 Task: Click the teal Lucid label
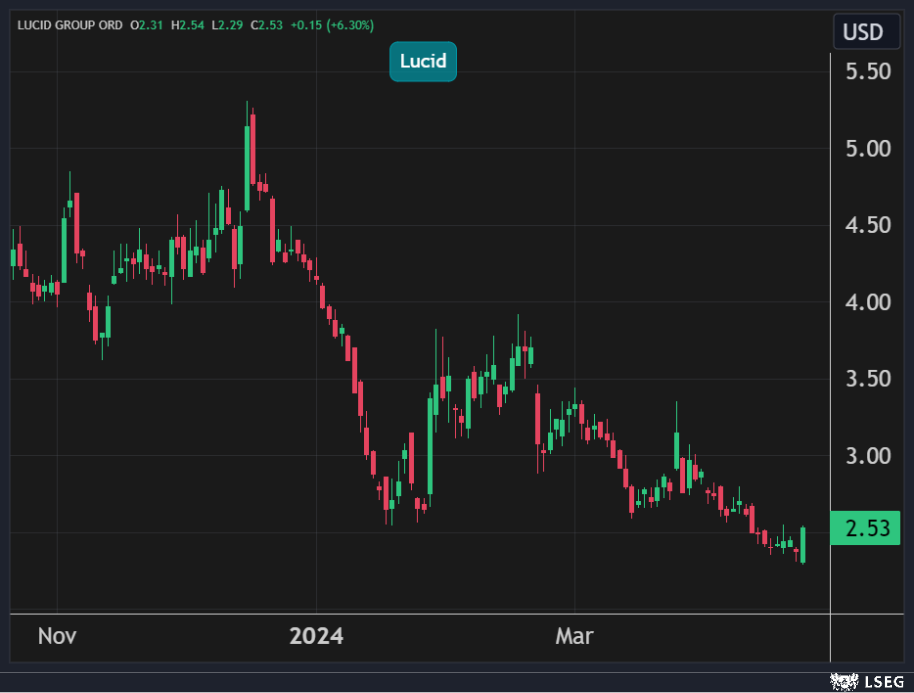pyautogui.click(x=423, y=61)
